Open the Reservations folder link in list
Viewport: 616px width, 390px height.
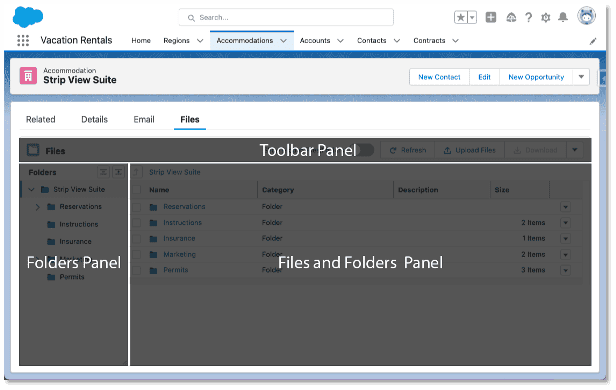coord(184,207)
